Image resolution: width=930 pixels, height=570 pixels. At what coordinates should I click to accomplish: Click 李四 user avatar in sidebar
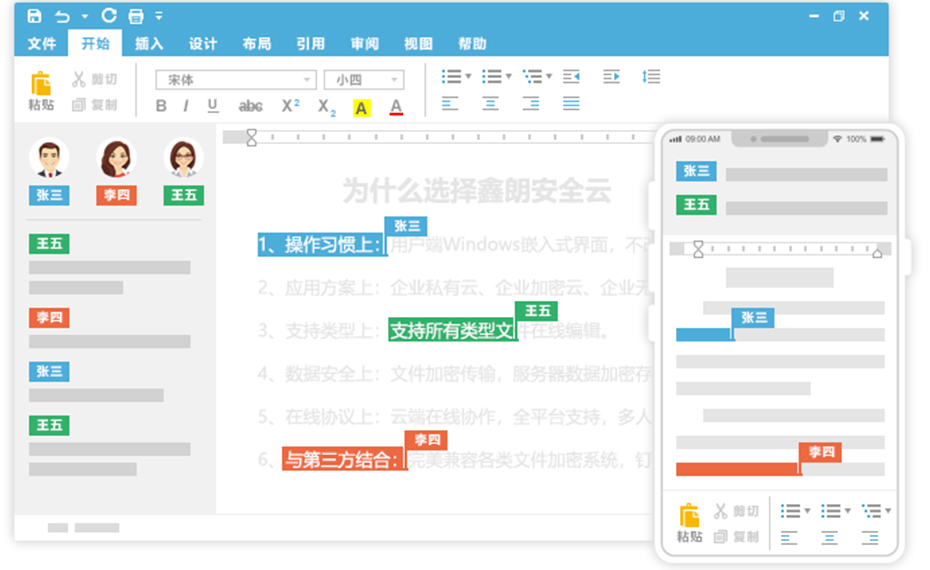[x=116, y=159]
